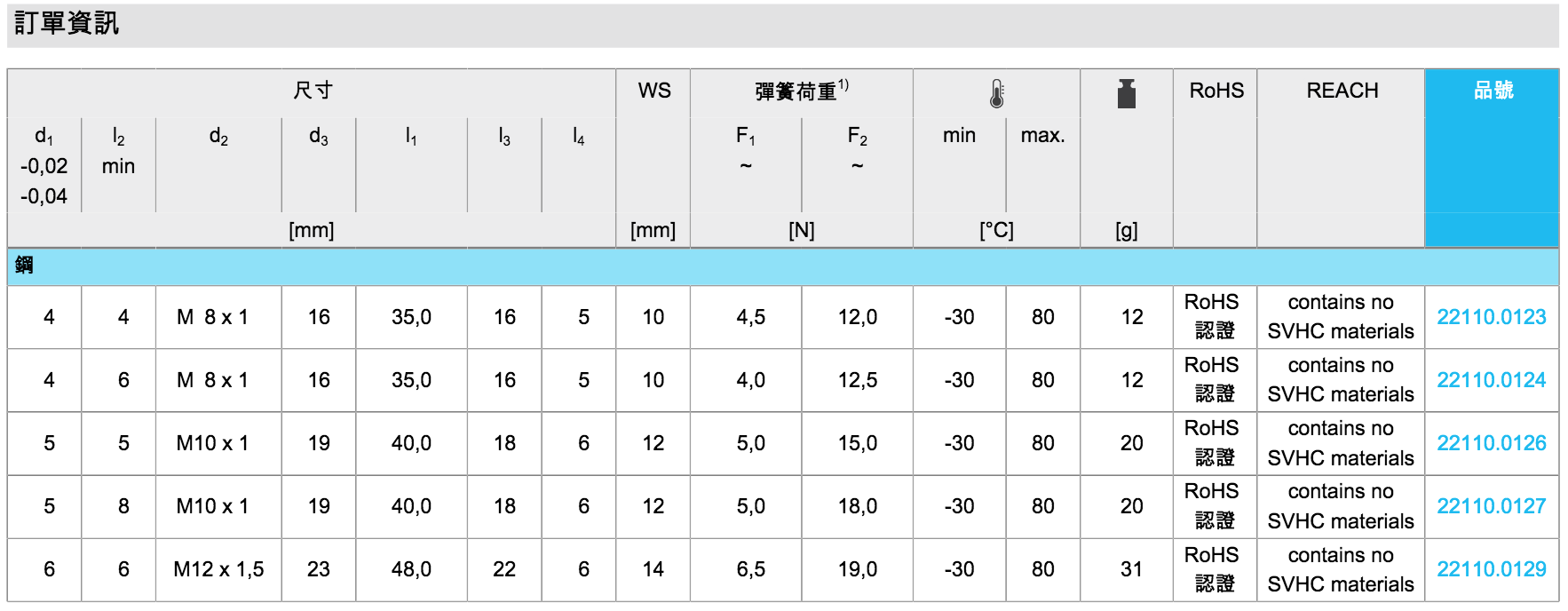Image resolution: width=1568 pixels, height=611 pixels.
Task: Click the RoHS column header
Action: pyautogui.click(x=1216, y=91)
